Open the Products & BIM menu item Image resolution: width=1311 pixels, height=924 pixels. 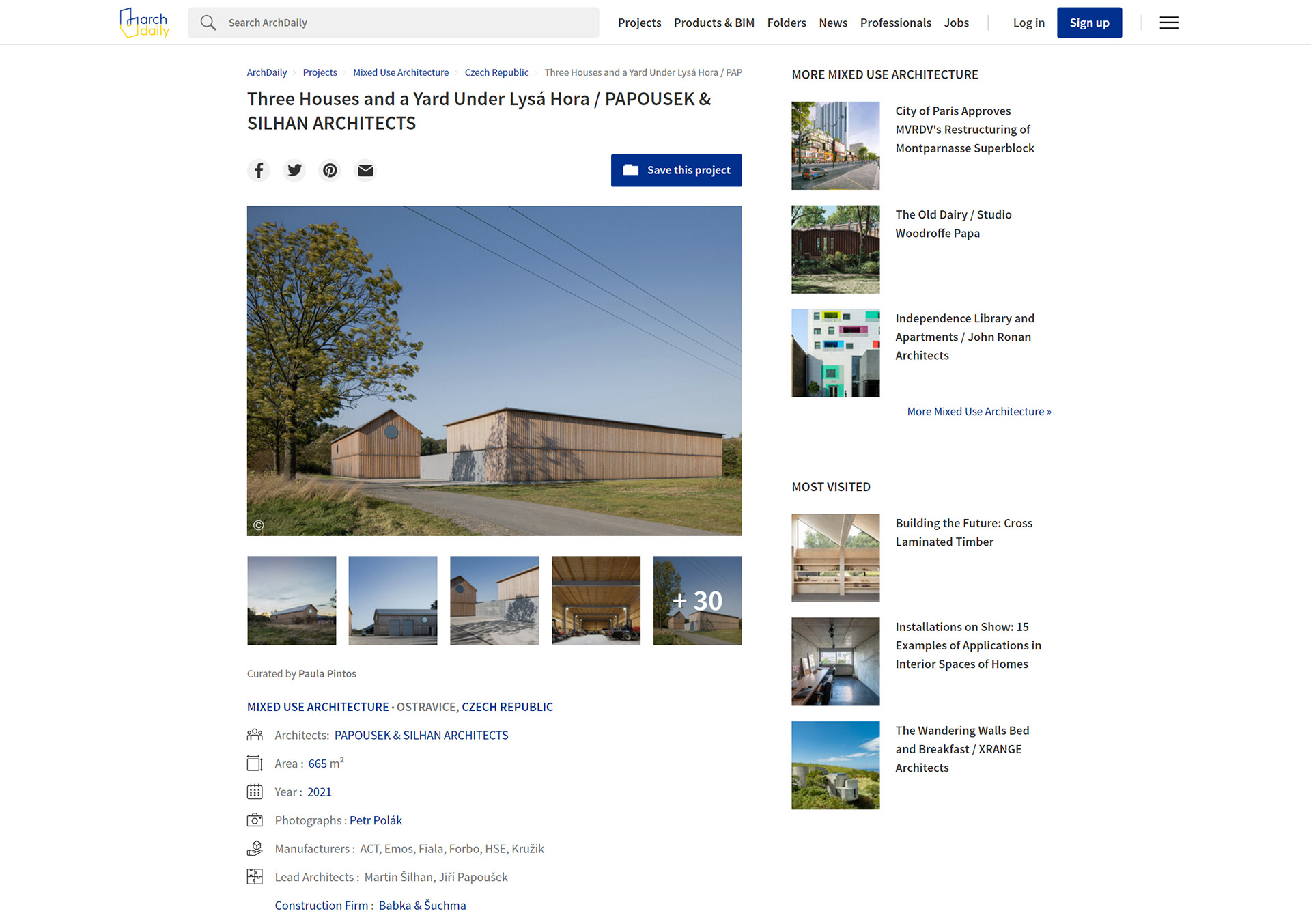(x=714, y=23)
